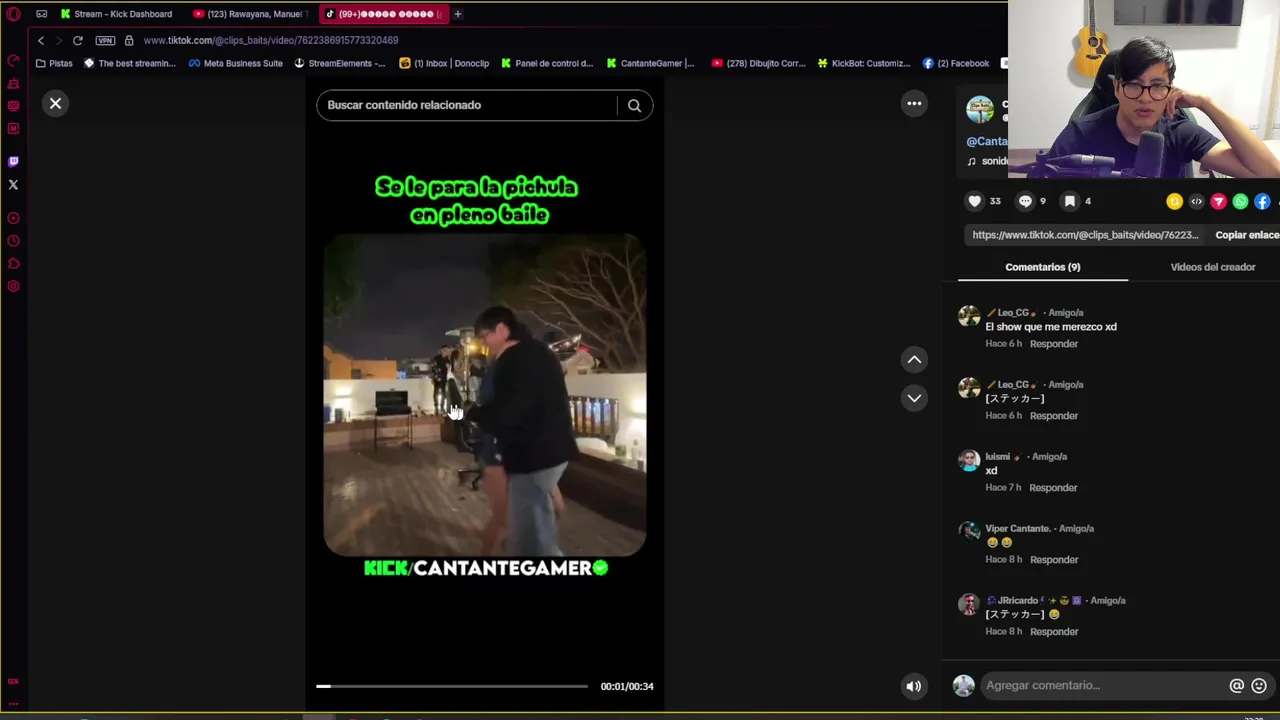Click the Opera menu logo icon

tap(13, 14)
